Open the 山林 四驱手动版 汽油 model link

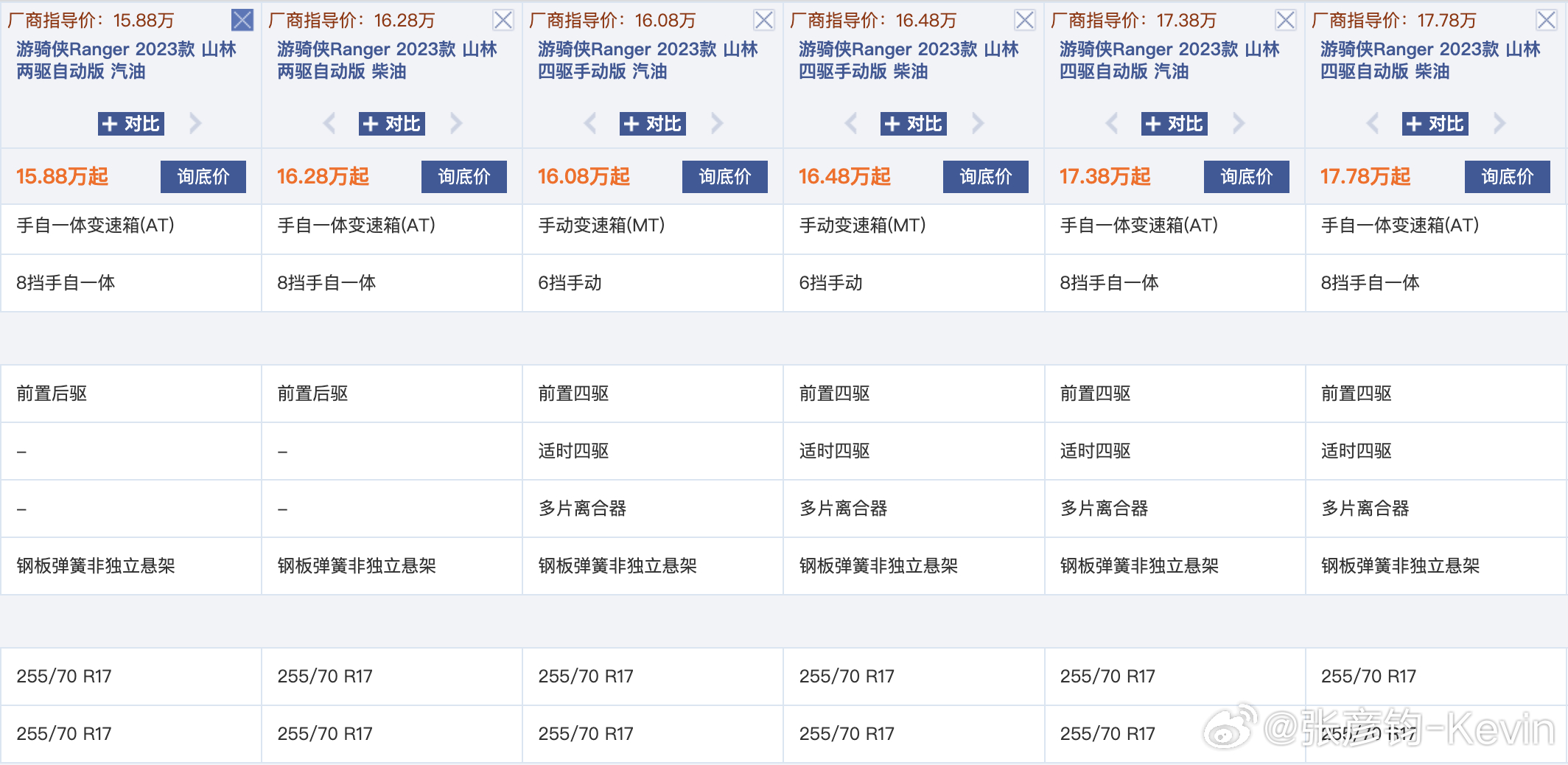click(x=648, y=60)
